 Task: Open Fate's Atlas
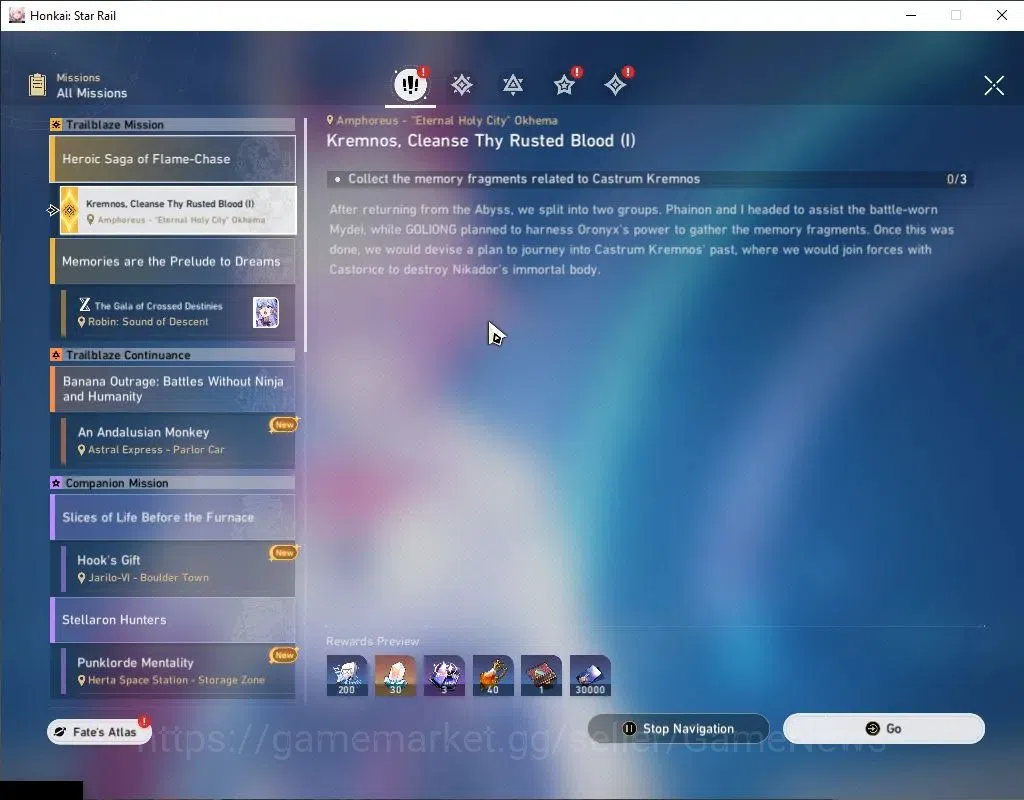pyautogui.click(x=99, y=731)
